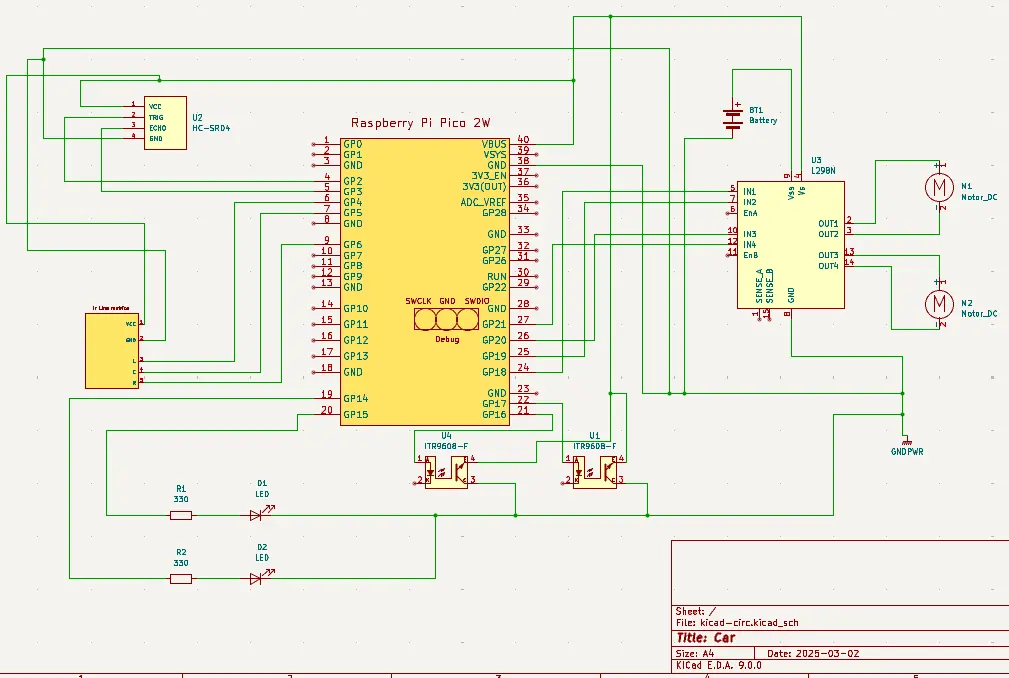
Task: Click the Title: Car field
Action: point(705,637)
